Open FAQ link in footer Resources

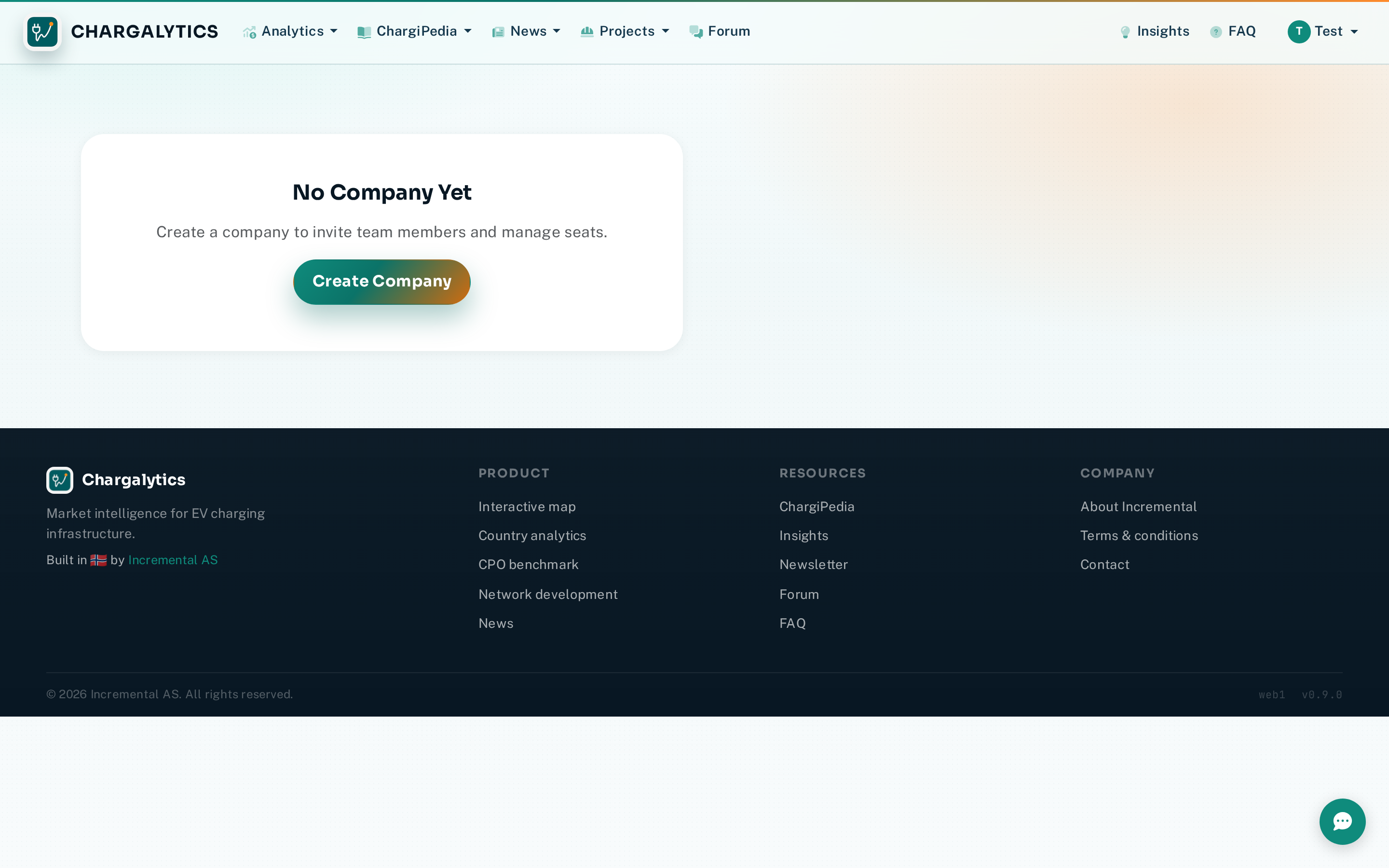[x=793, y=623]
